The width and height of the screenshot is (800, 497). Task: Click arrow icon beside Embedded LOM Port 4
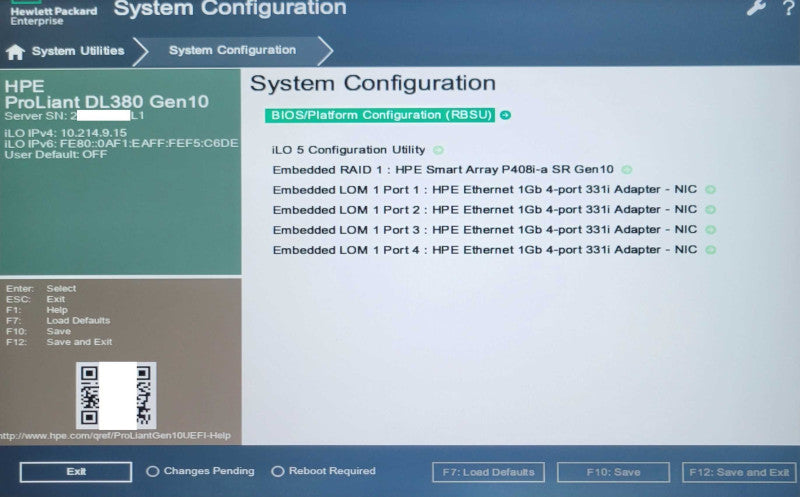[710, 250]
